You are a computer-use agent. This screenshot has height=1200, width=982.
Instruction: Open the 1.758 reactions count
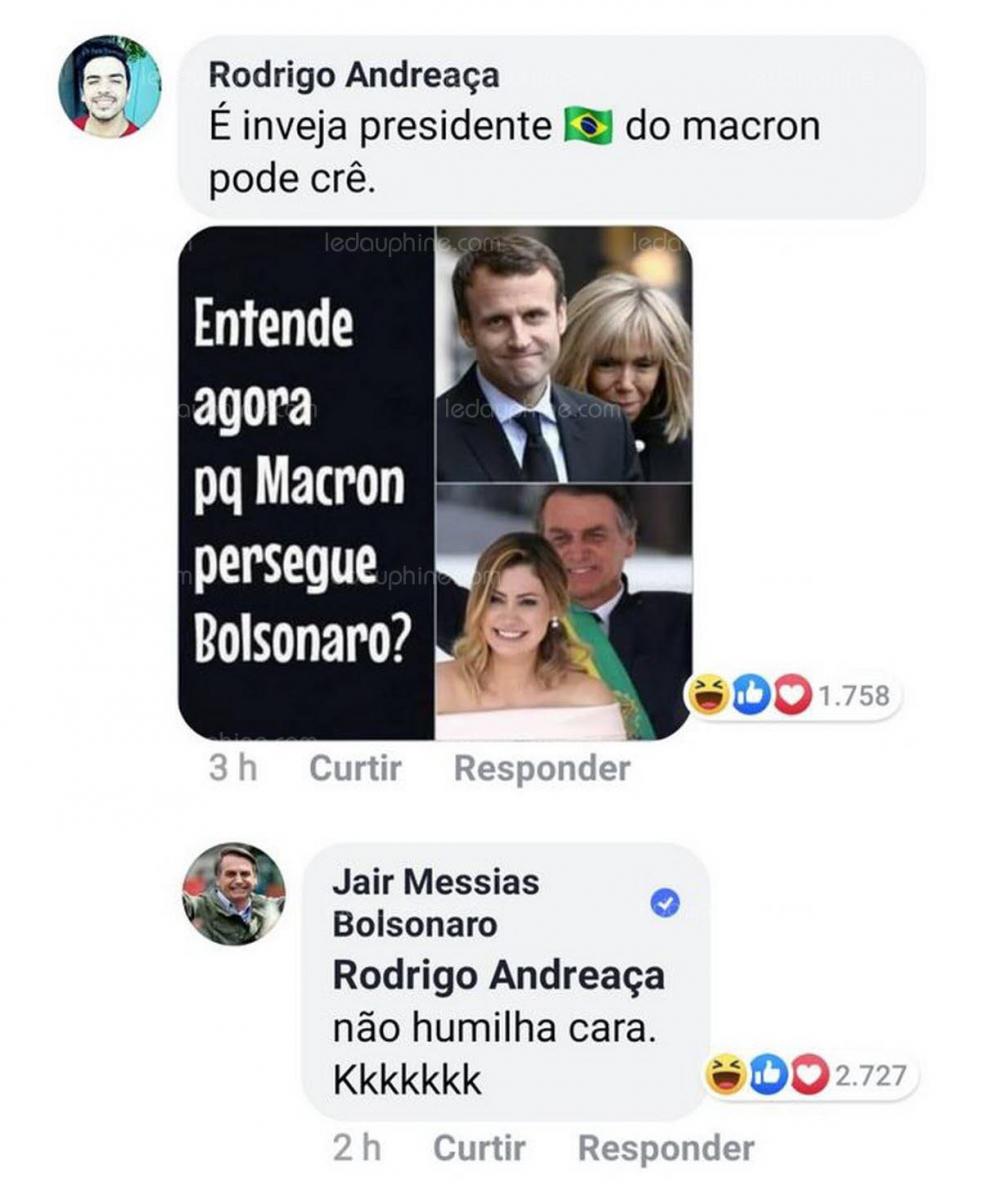(854, 696)
